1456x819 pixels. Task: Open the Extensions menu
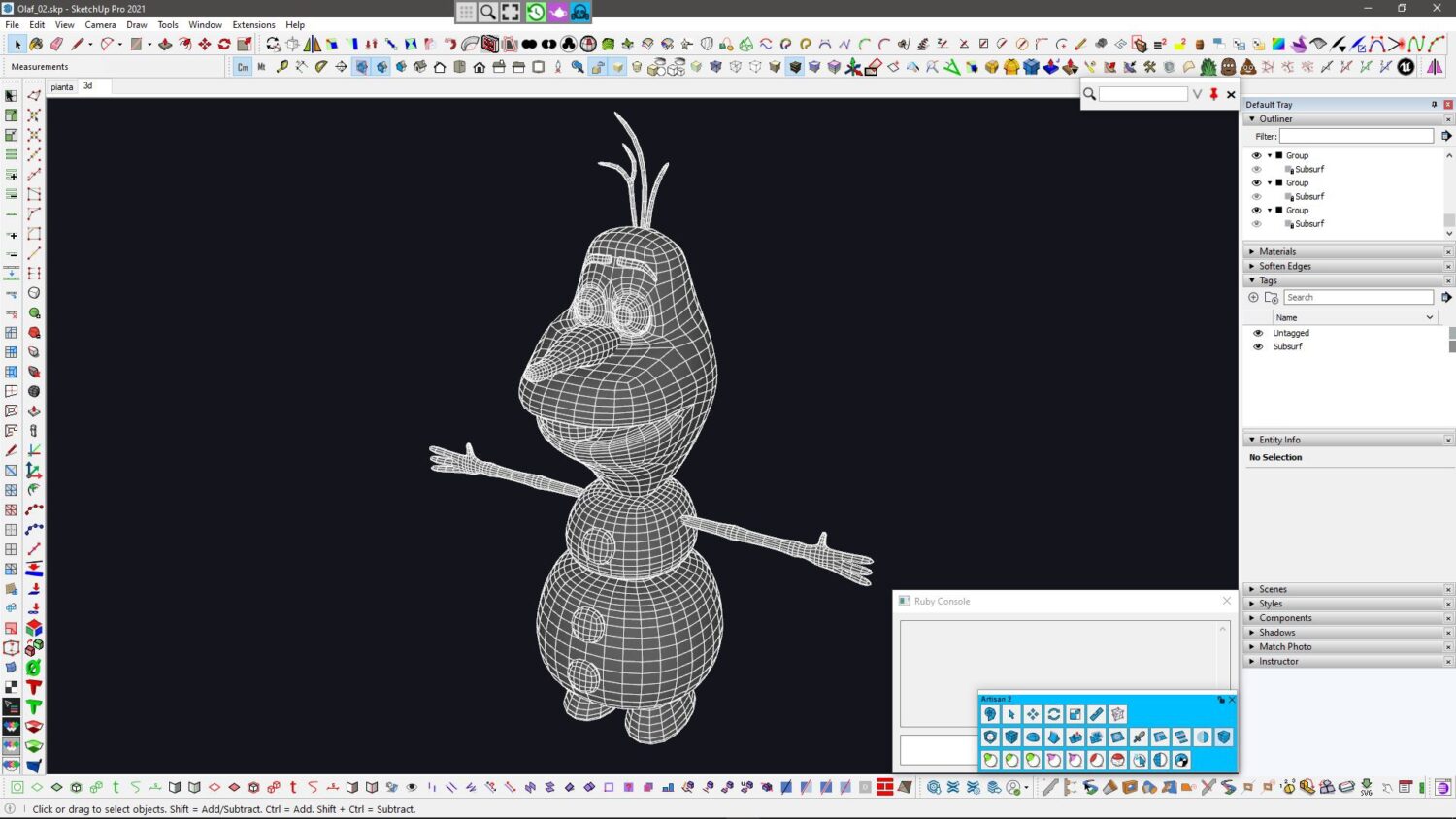pos(253,25)
